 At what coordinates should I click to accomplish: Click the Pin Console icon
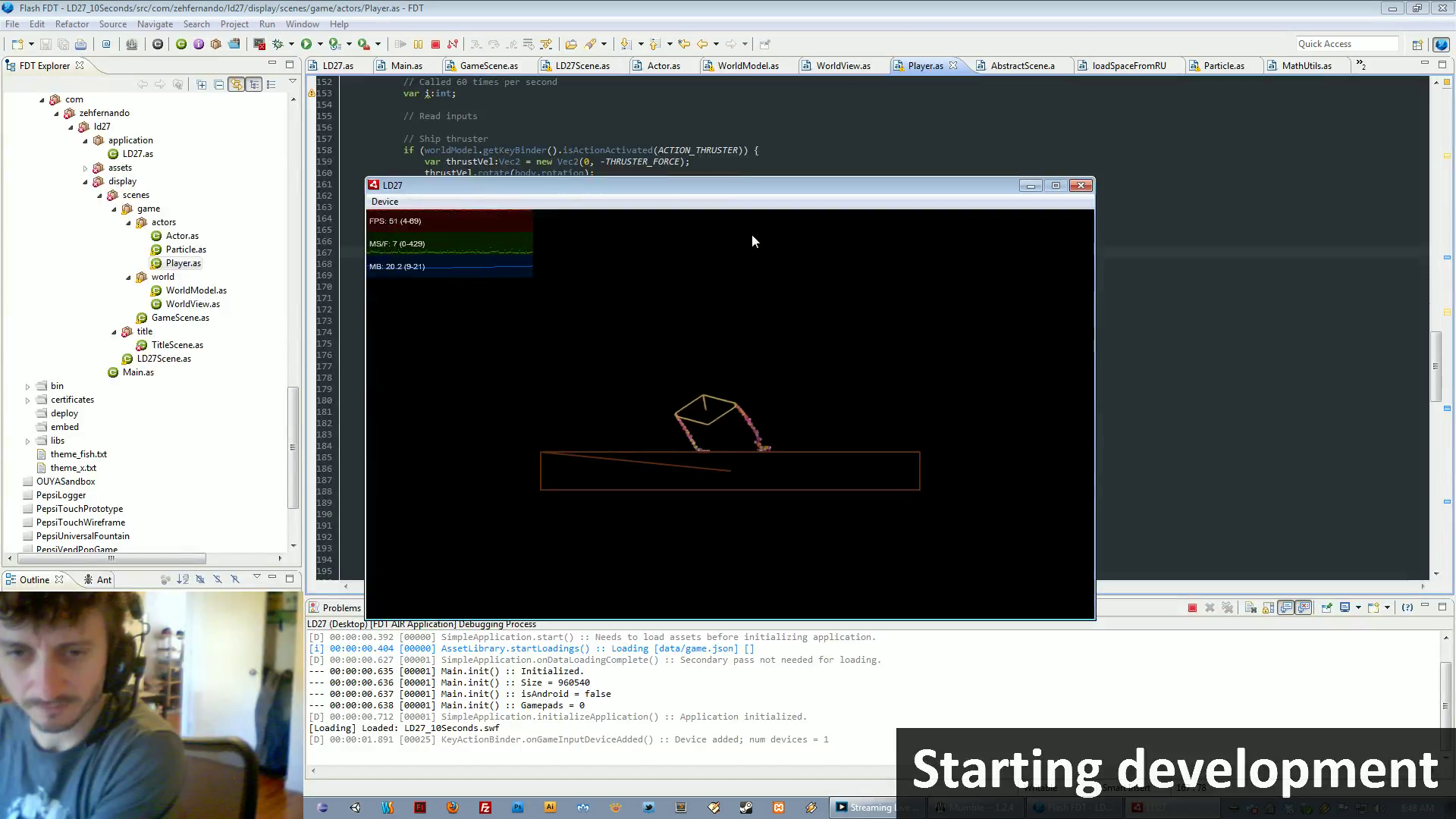[x=1326, y=607]
